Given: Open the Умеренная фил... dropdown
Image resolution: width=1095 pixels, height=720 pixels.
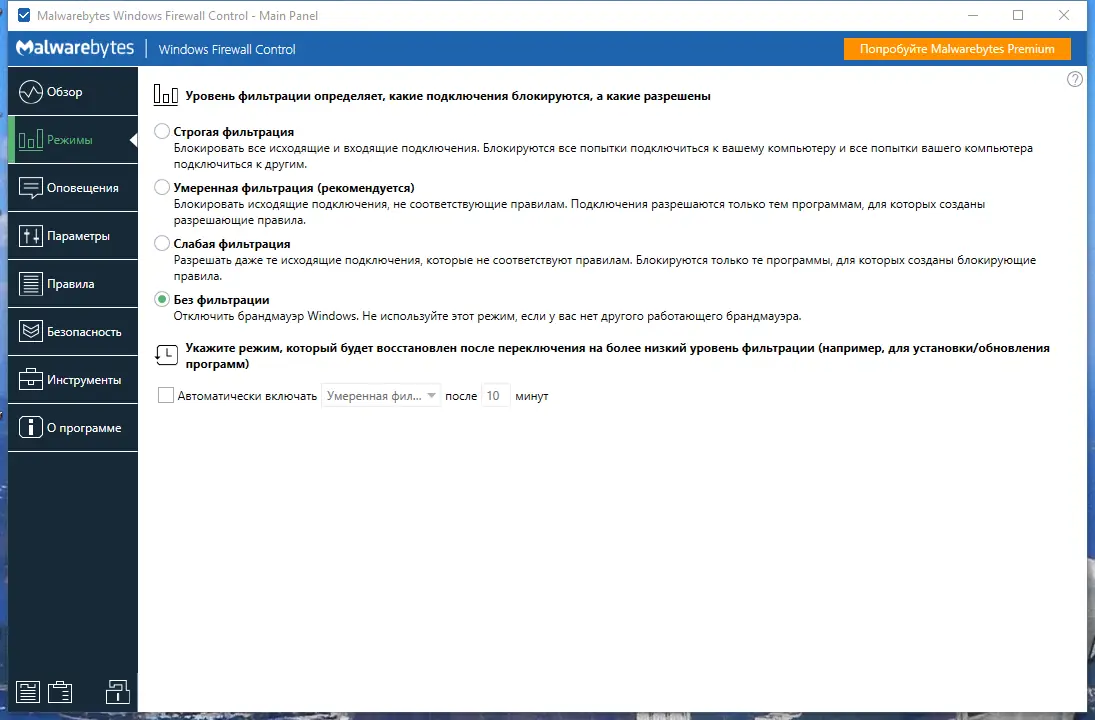Looking at the screenshot, I should click(380, 395).
